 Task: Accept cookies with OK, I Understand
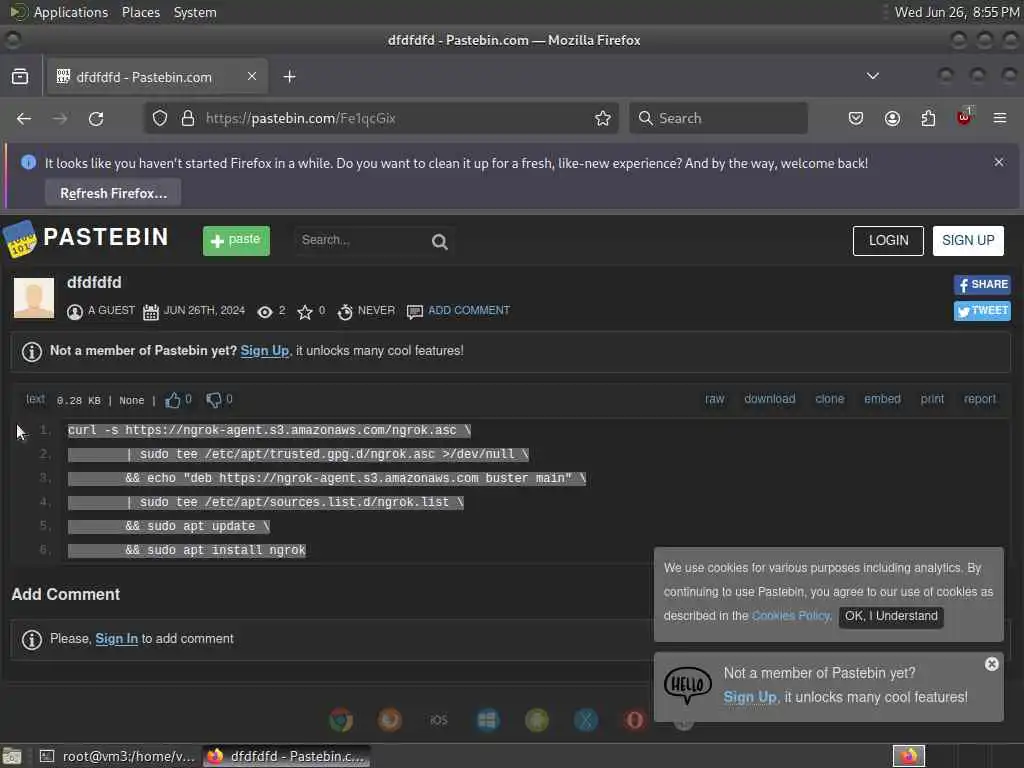tap(891, 616)
